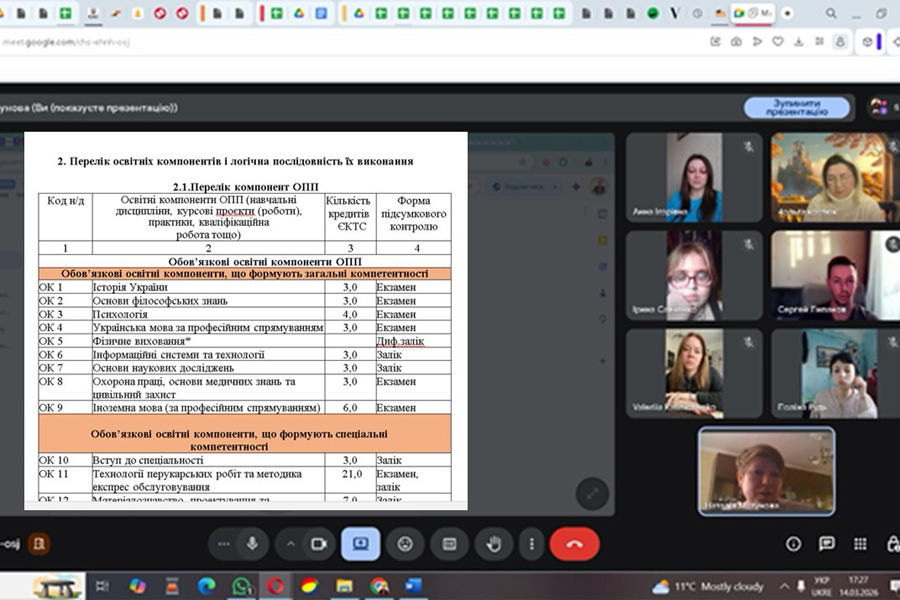The image size is (900, 600).
Task: Open the activities grid icon
Action: coord(860,543)
